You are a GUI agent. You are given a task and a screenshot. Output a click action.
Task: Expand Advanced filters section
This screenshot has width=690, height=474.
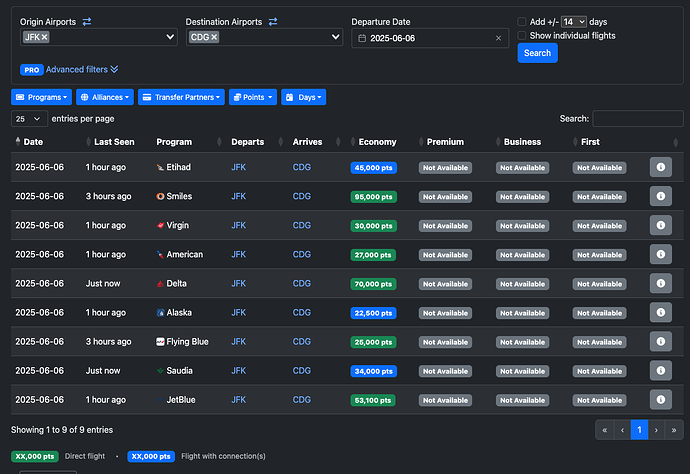click(82, 70)
